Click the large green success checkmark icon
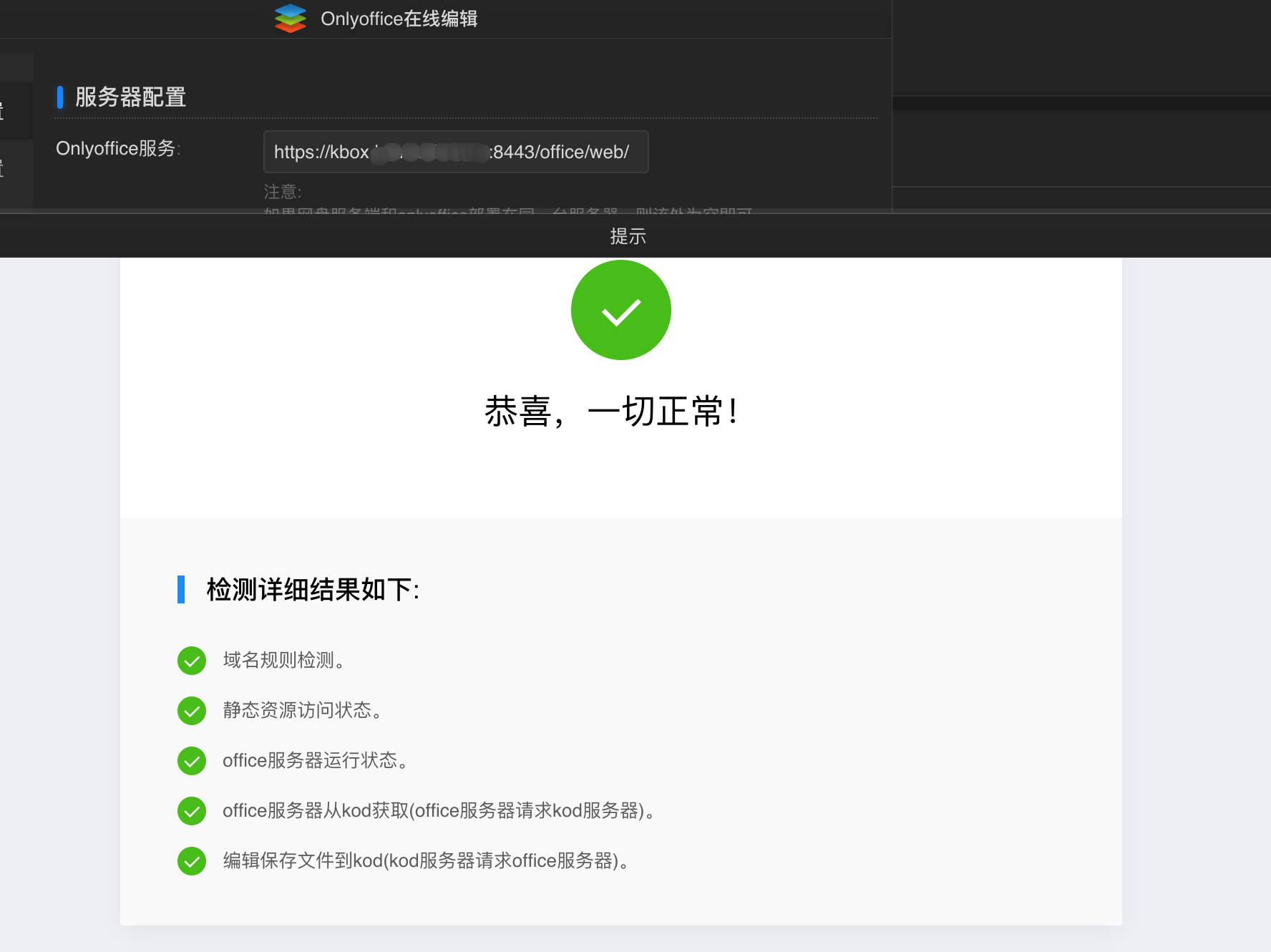Viewport: 1271px width, 952px height. 621,310
